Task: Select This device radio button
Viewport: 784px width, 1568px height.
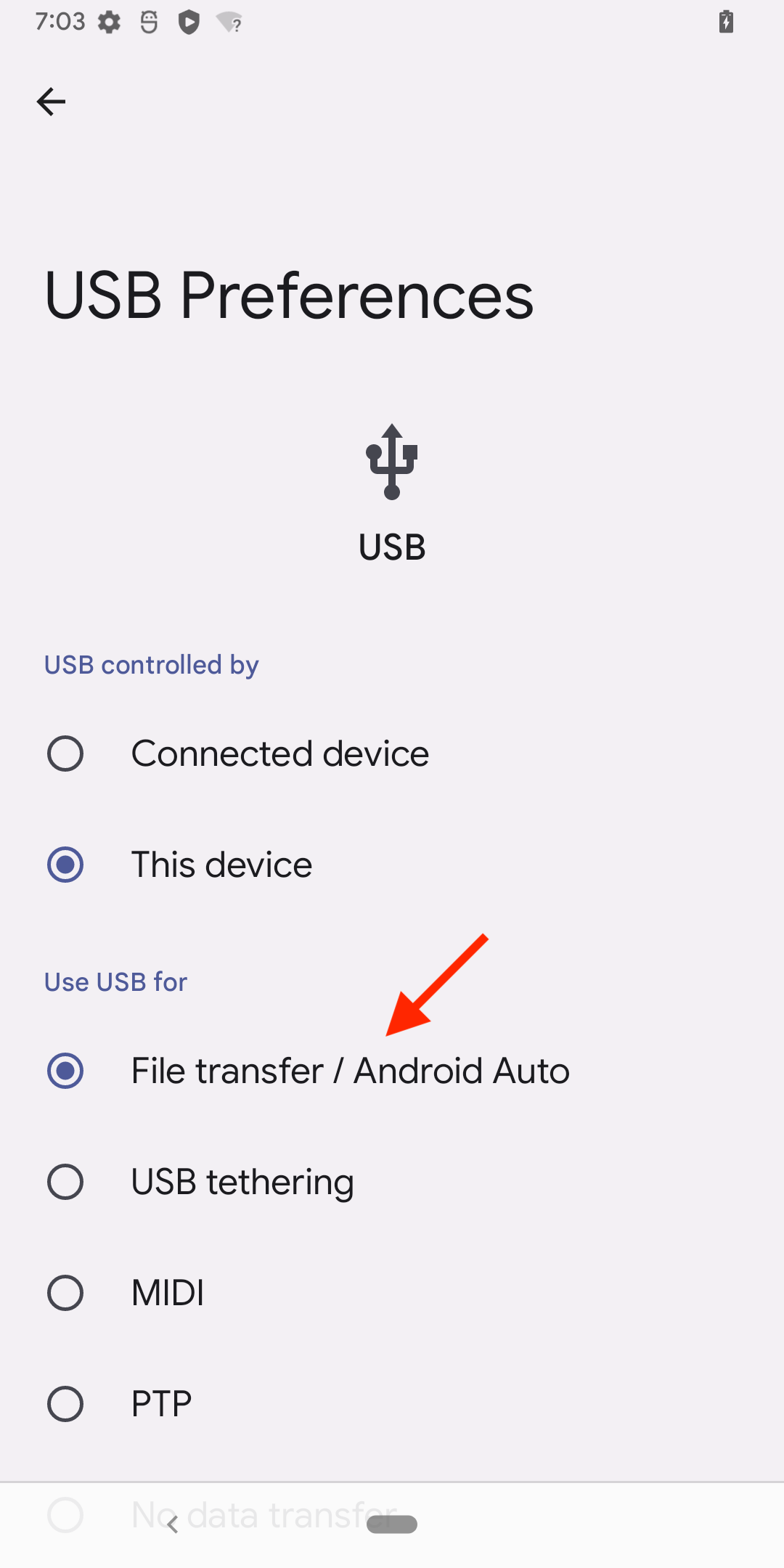Action: click(x=65, y=865)
